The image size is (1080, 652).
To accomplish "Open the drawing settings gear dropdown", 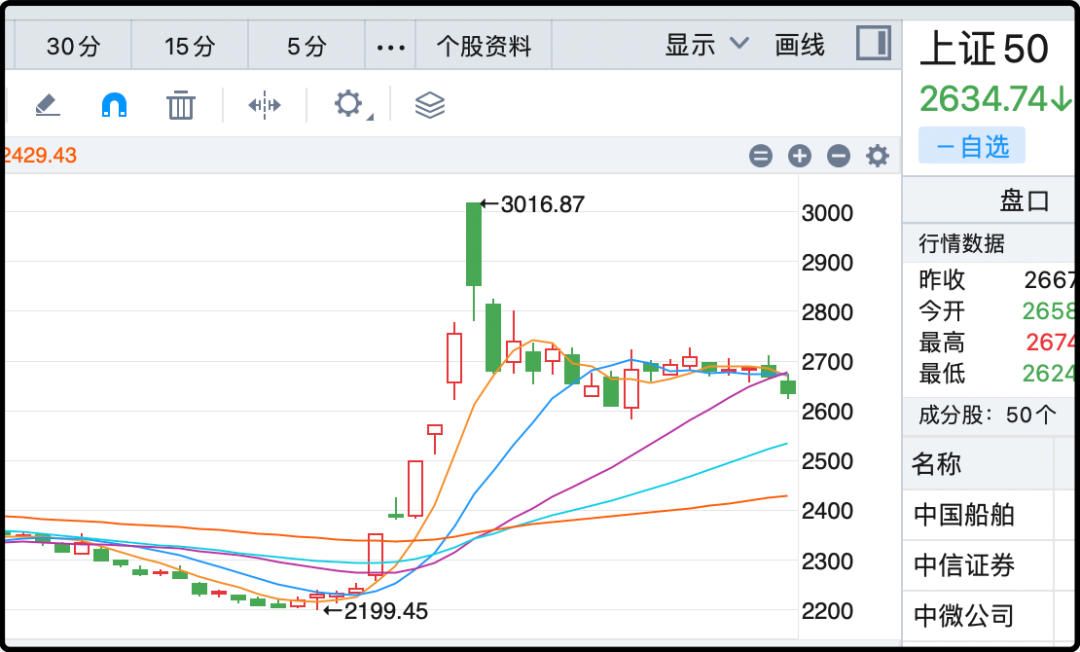I will 349,104.
